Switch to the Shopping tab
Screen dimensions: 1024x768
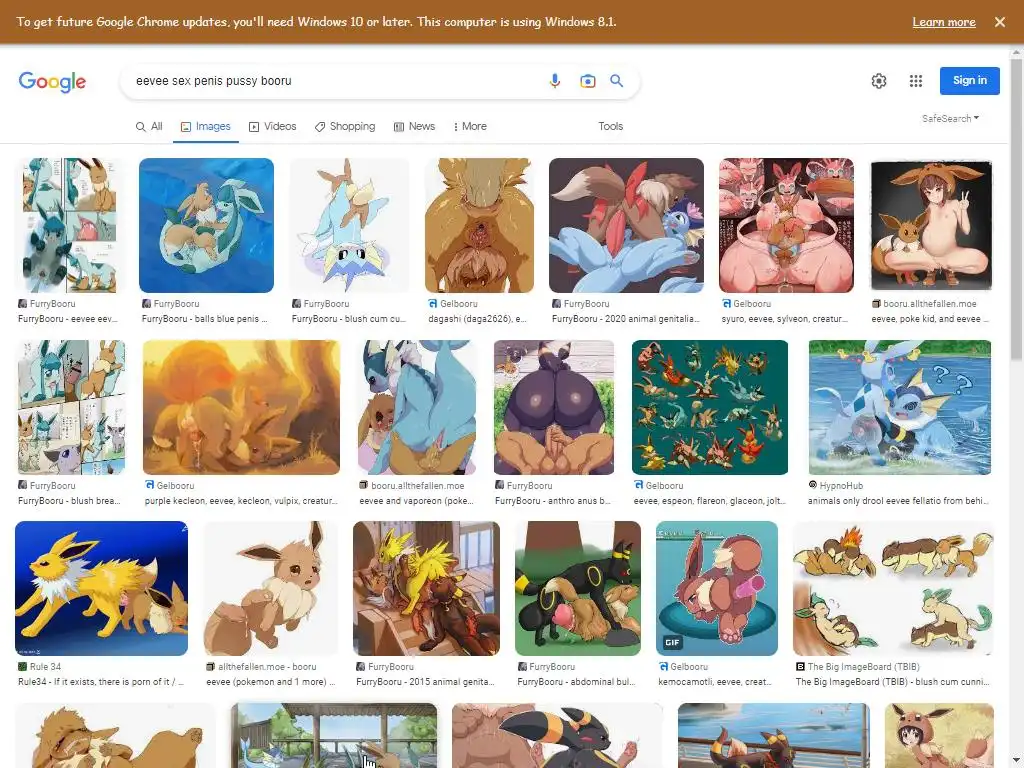(x=345, y=126)
